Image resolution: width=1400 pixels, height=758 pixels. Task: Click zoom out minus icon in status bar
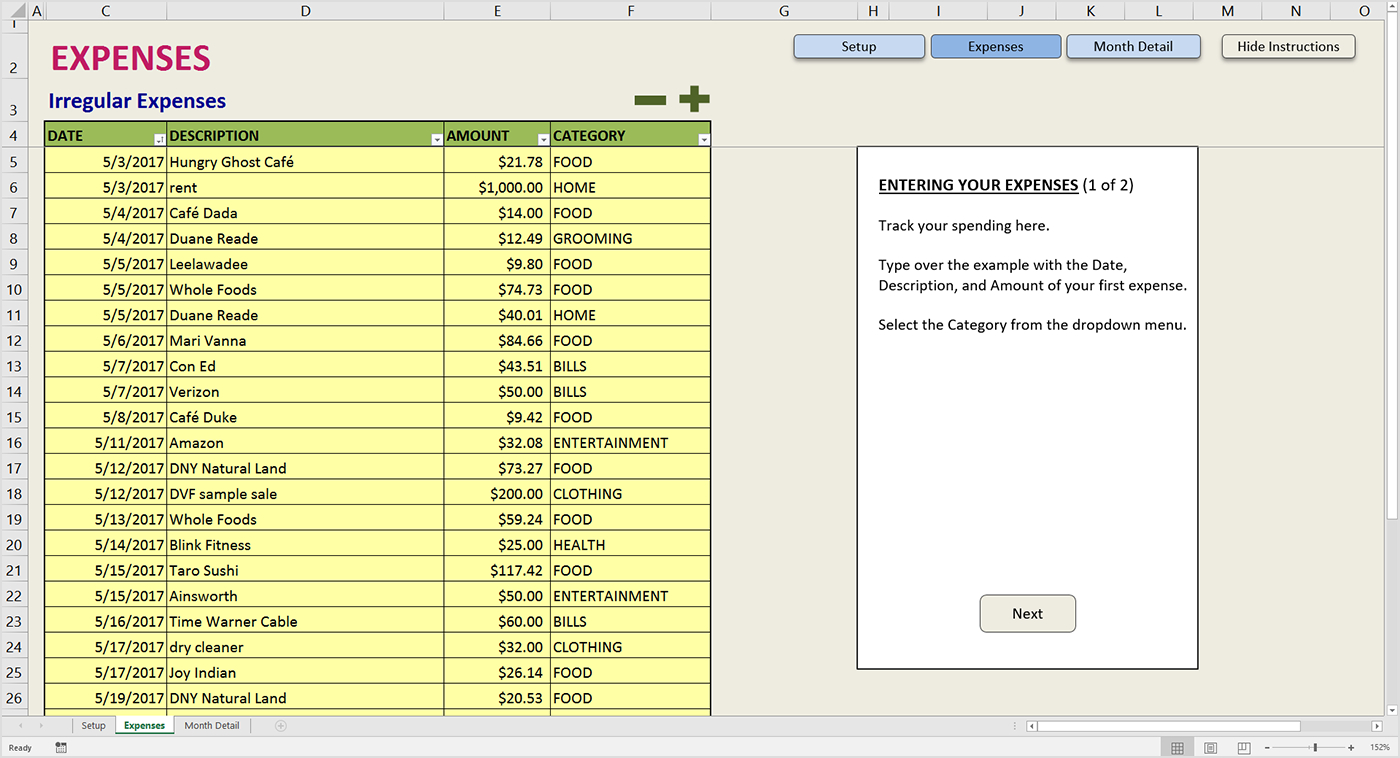point(1267,748)
